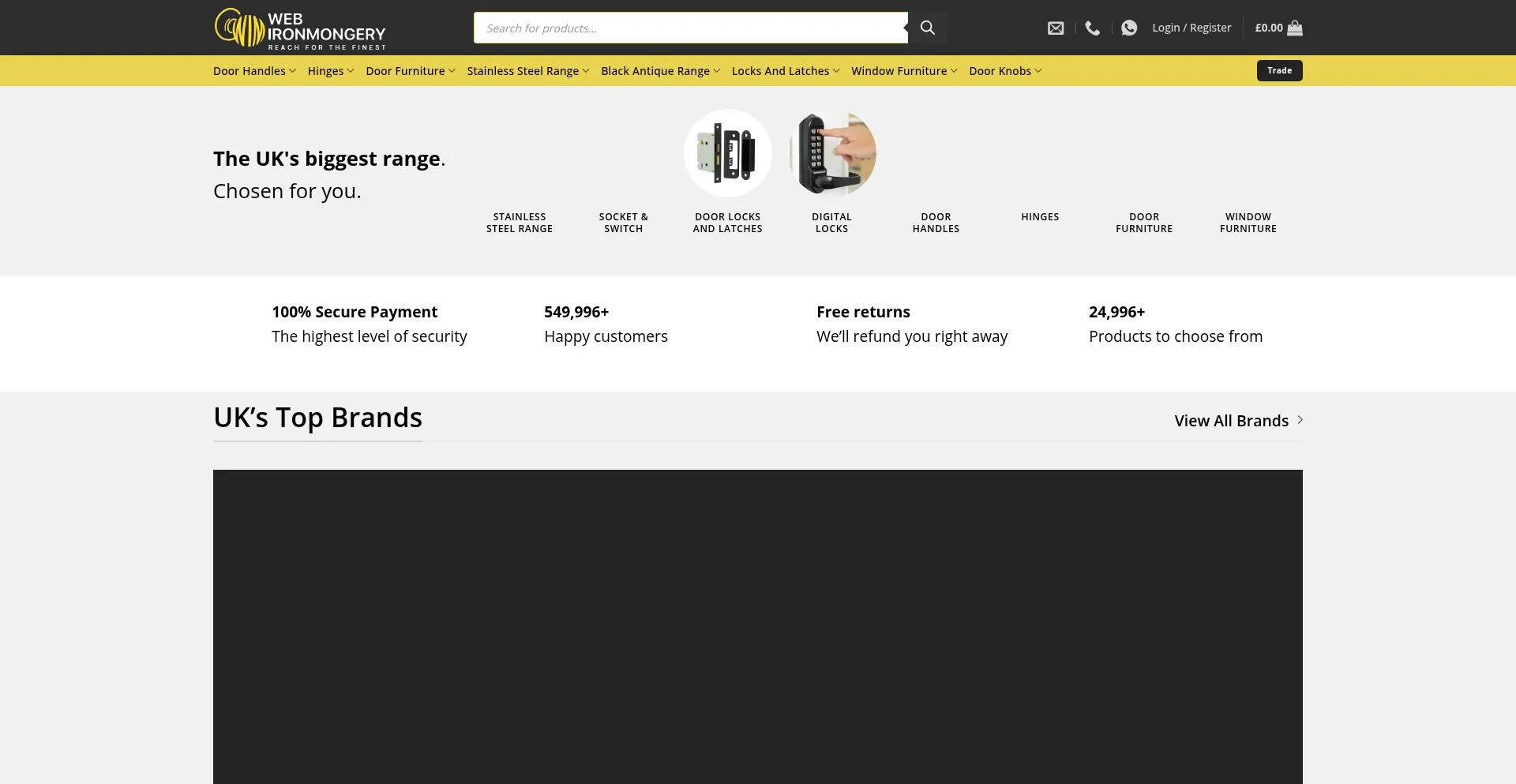This screenshot has height=784, width=1516.
Task: Click the search magnifier icon
Action: [928, 28]
